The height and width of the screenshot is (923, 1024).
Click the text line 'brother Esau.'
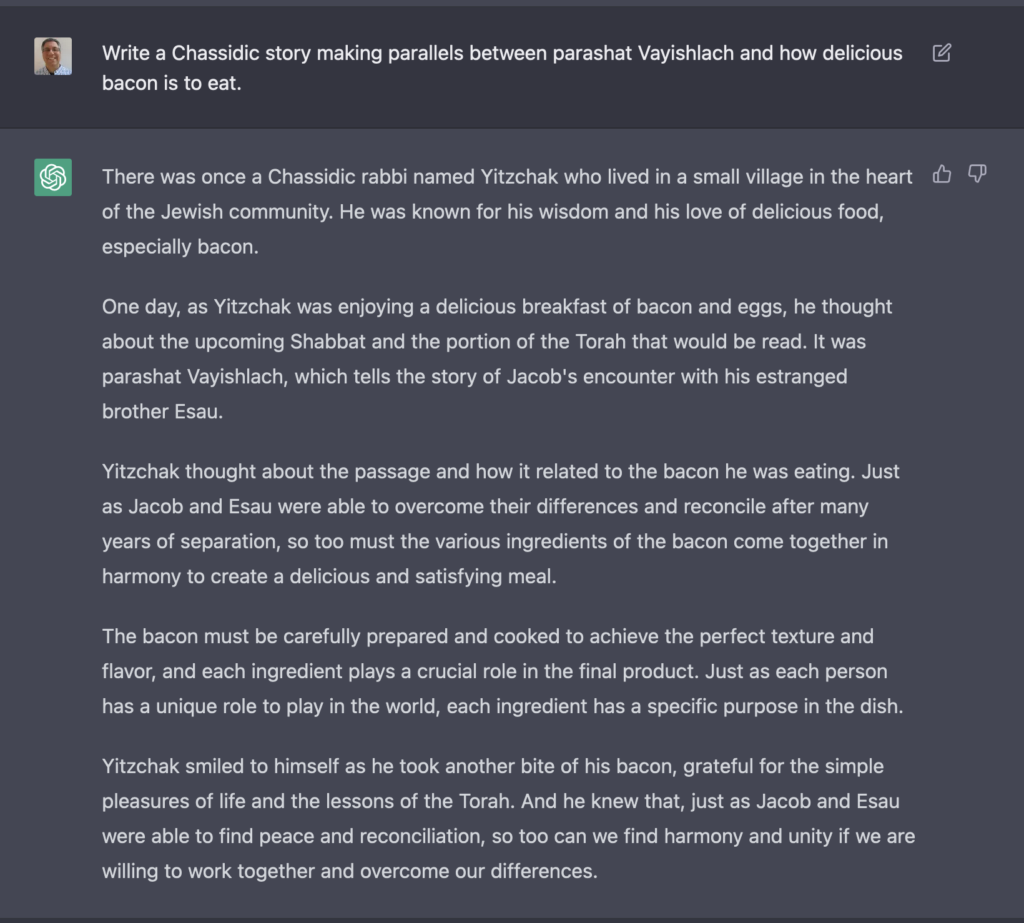click(162, 412)
